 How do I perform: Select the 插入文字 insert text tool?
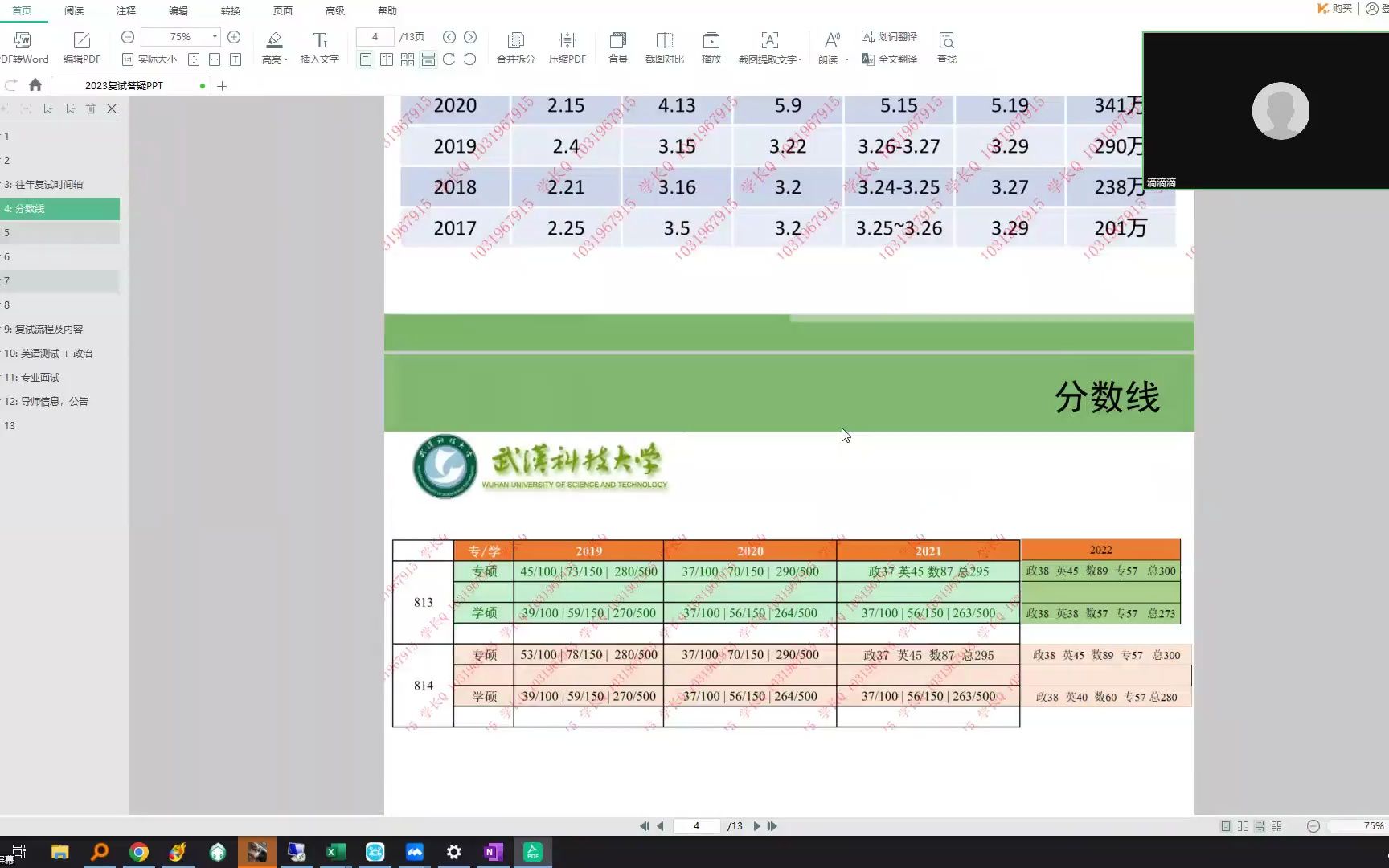[319, 46]
